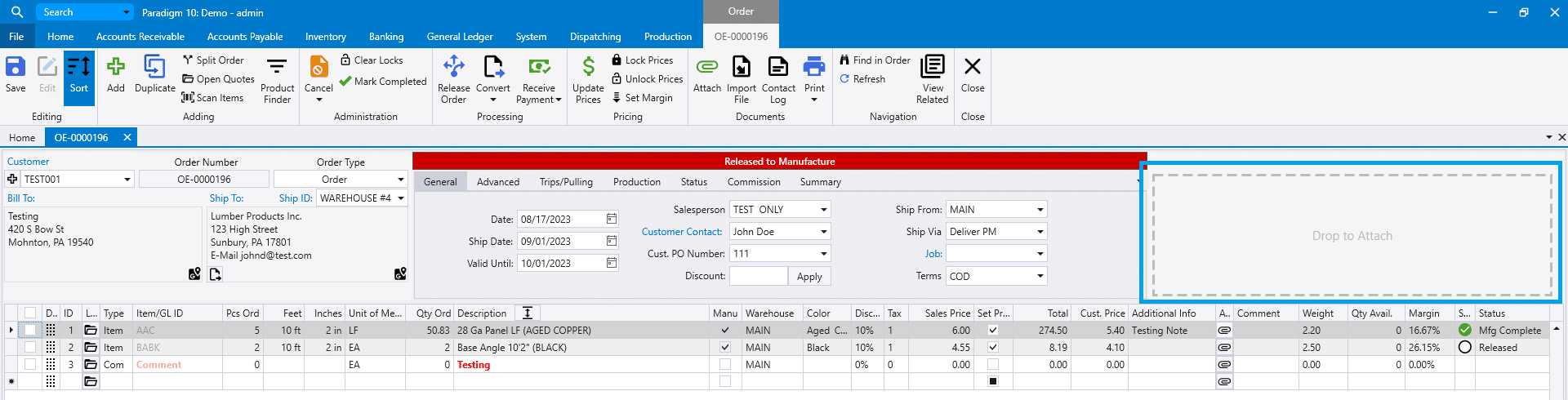
Task: Expand the Terms COD dropdown
Action: click(x=1040, y=277)
